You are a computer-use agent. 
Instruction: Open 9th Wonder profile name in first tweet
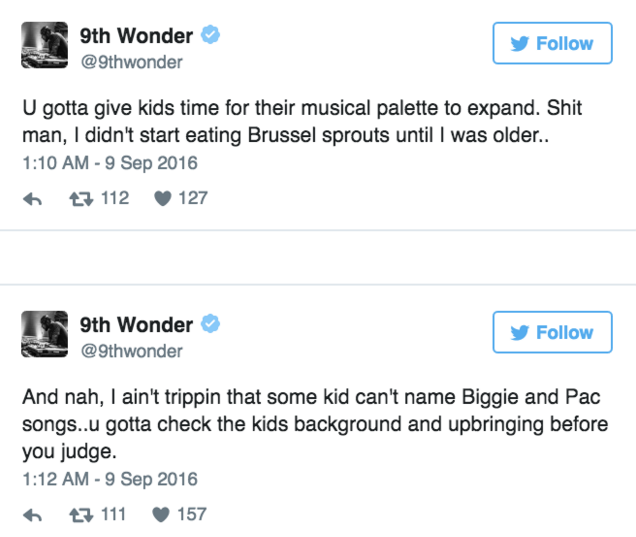click(x=136, y=36)
